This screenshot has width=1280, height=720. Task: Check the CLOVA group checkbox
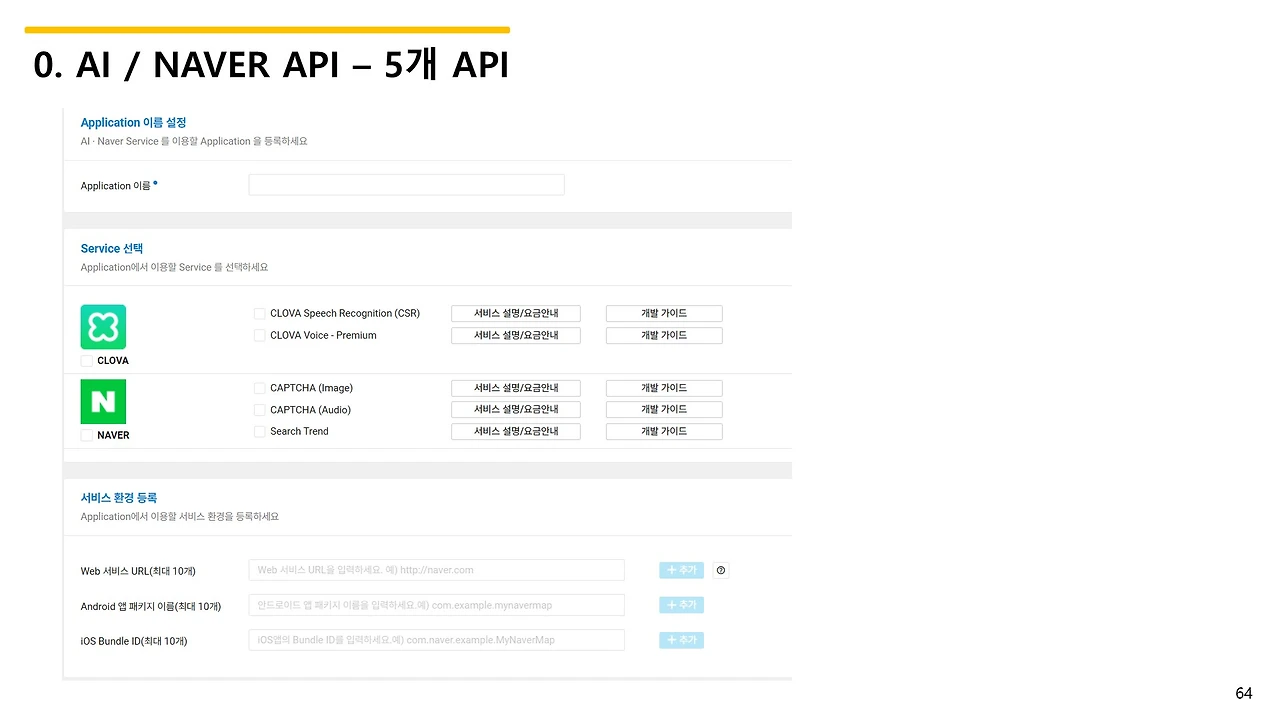click(87, 361)
